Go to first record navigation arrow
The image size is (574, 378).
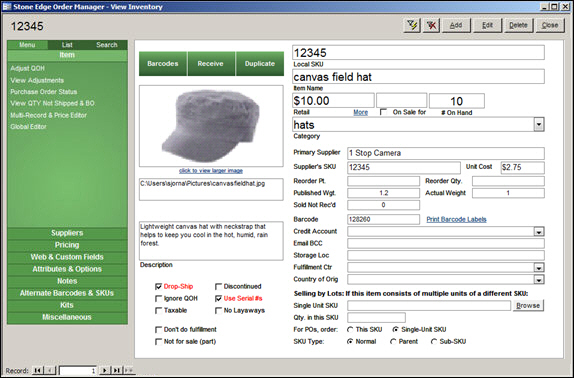(x=38, y=370)
